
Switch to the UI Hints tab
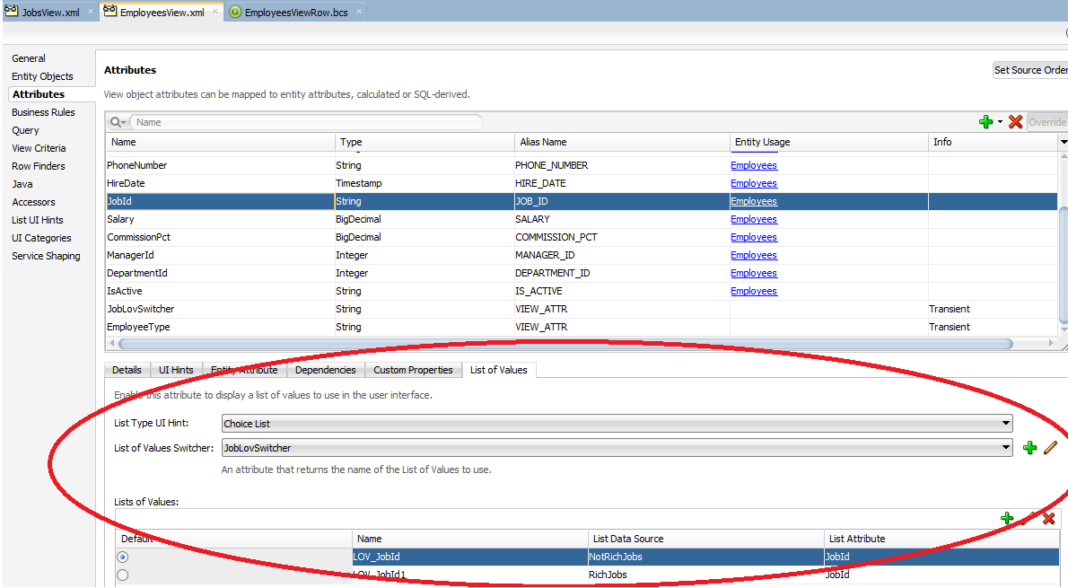coord(176,369)
